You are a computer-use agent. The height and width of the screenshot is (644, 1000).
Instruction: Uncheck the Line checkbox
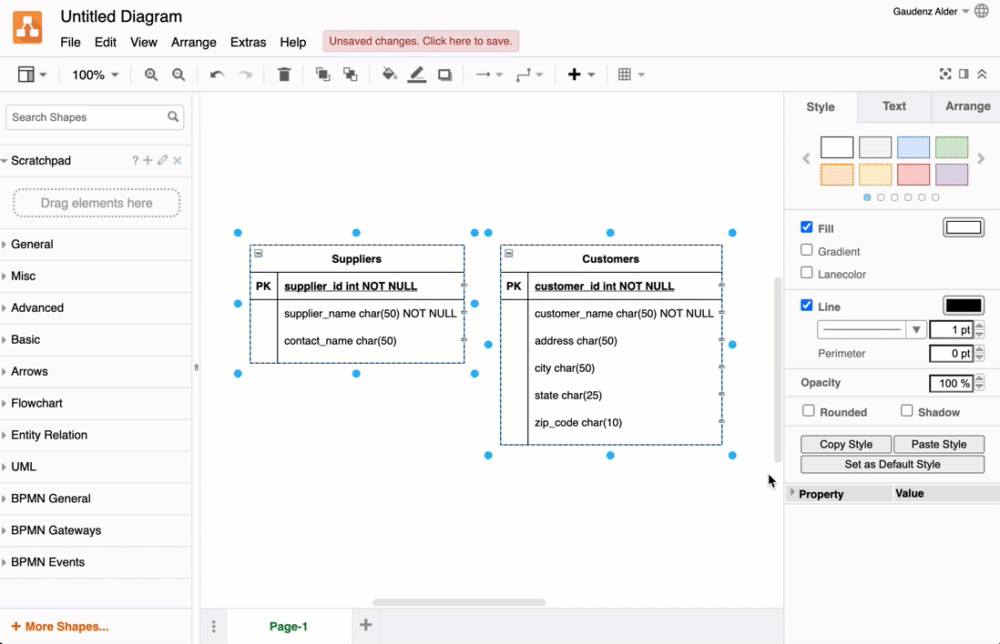807,305
